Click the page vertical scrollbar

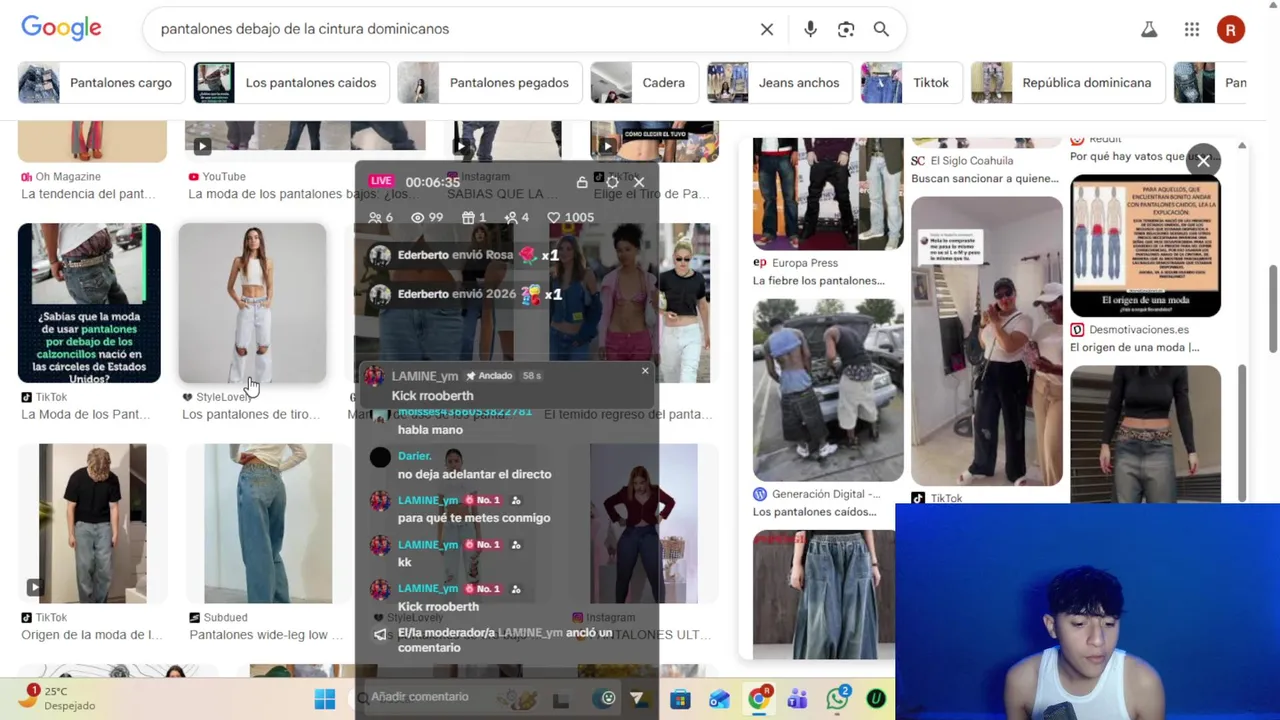(x=1273, y=309)
